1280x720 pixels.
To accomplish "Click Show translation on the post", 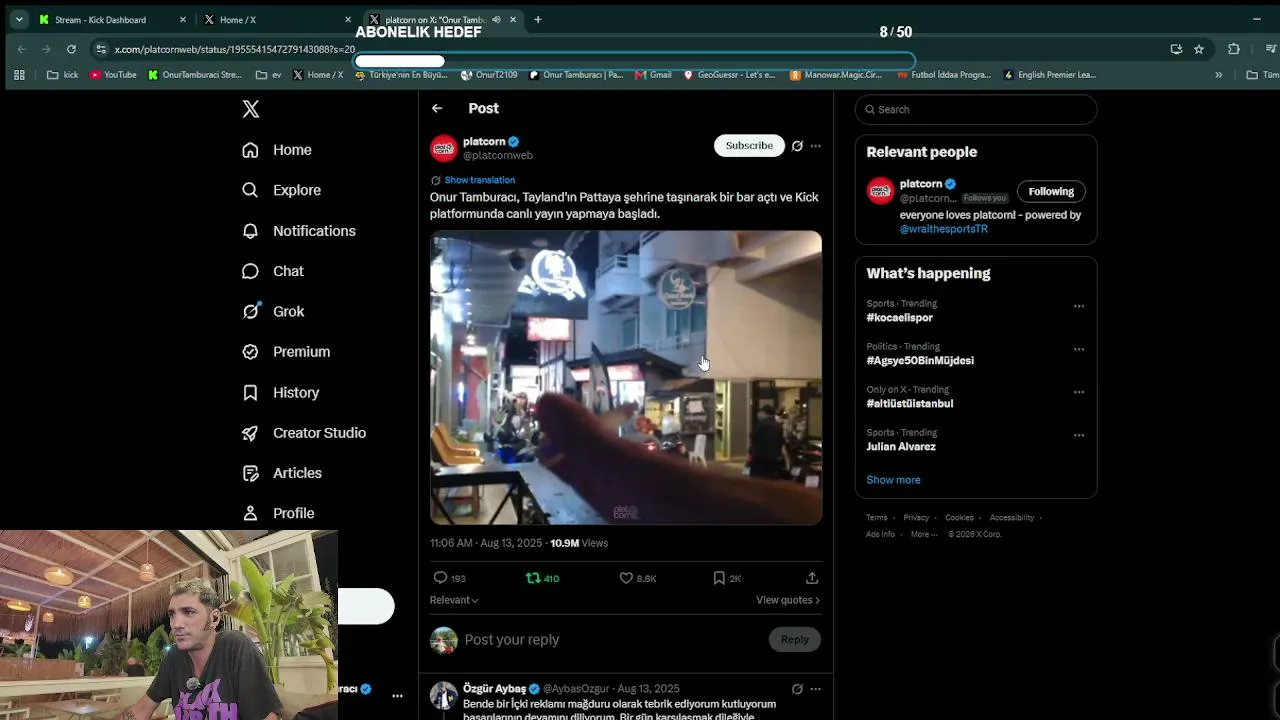I will click(x=479, y=180).
